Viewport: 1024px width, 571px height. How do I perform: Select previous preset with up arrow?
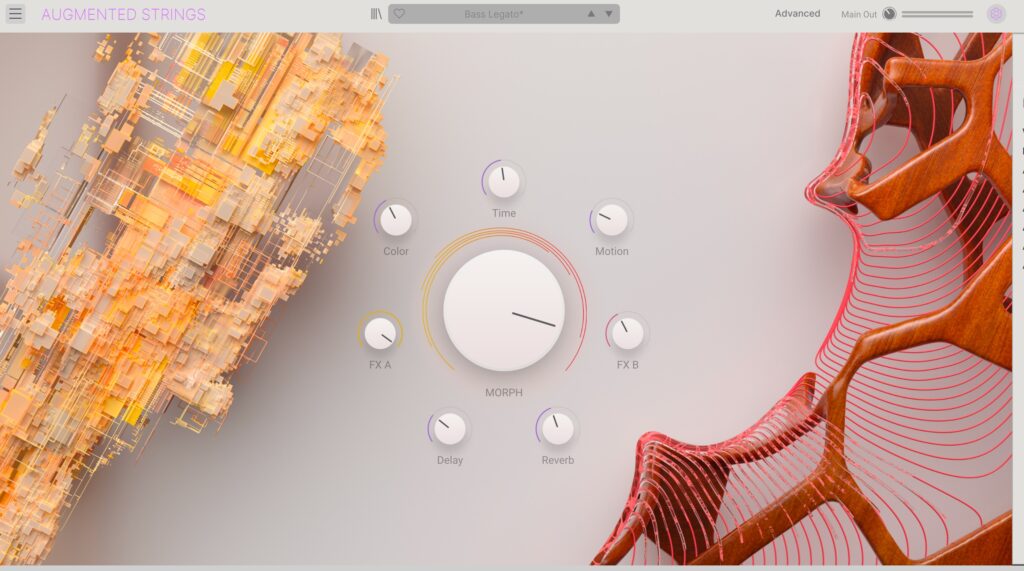coord(591,14)
